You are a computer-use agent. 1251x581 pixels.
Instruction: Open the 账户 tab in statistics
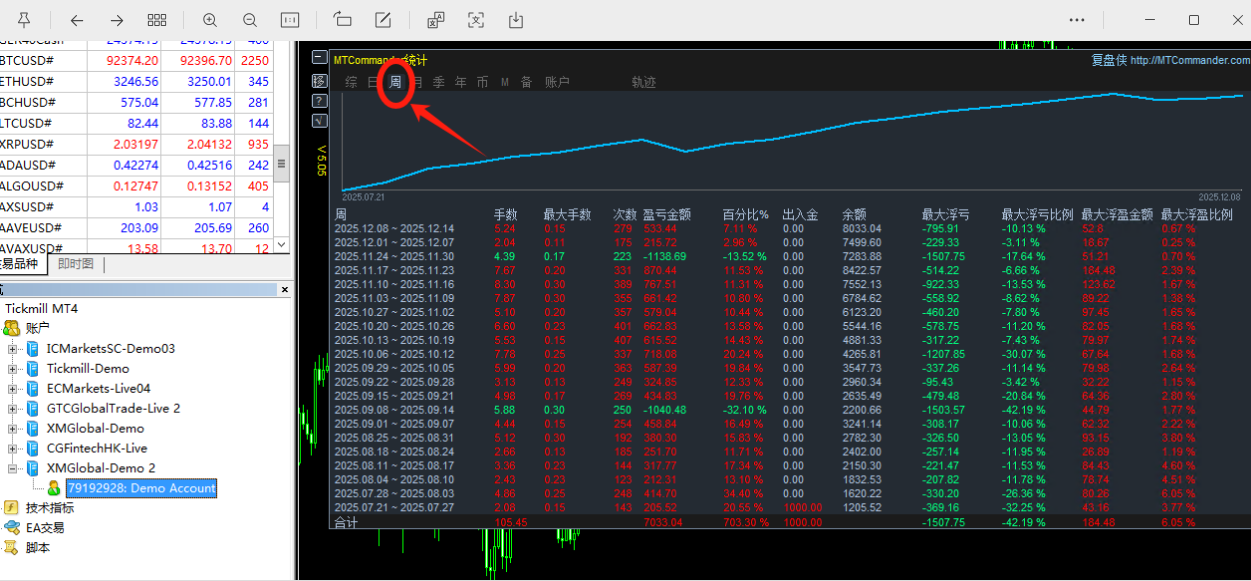coord(557,82)
